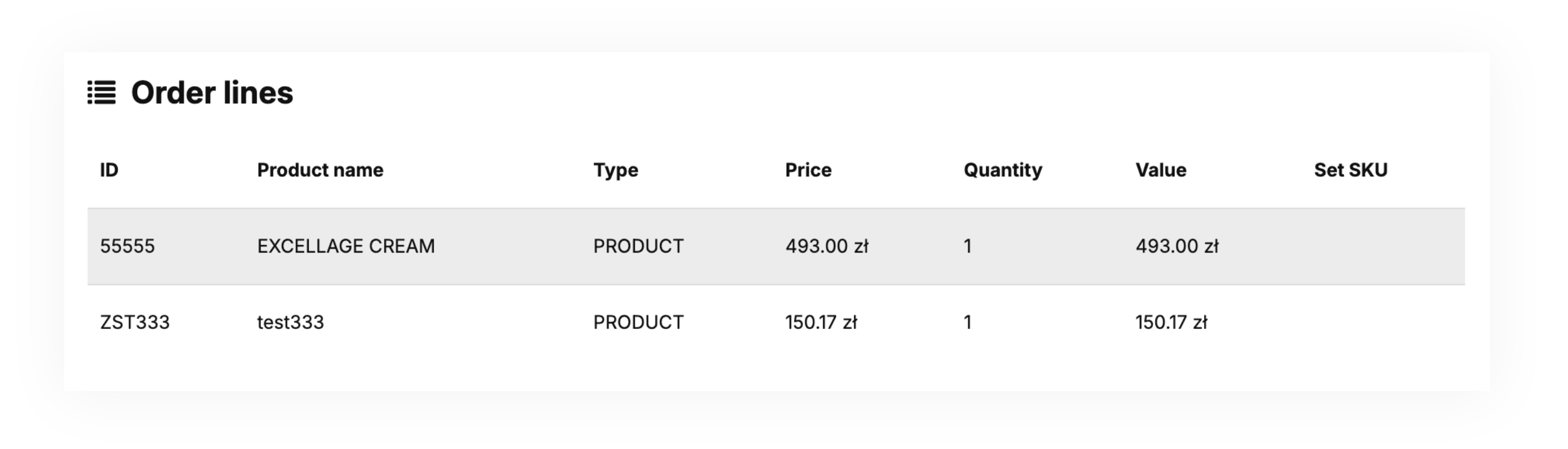Select order line ID 55555
The image size is (1568, 449).
(x=127, y=246)
